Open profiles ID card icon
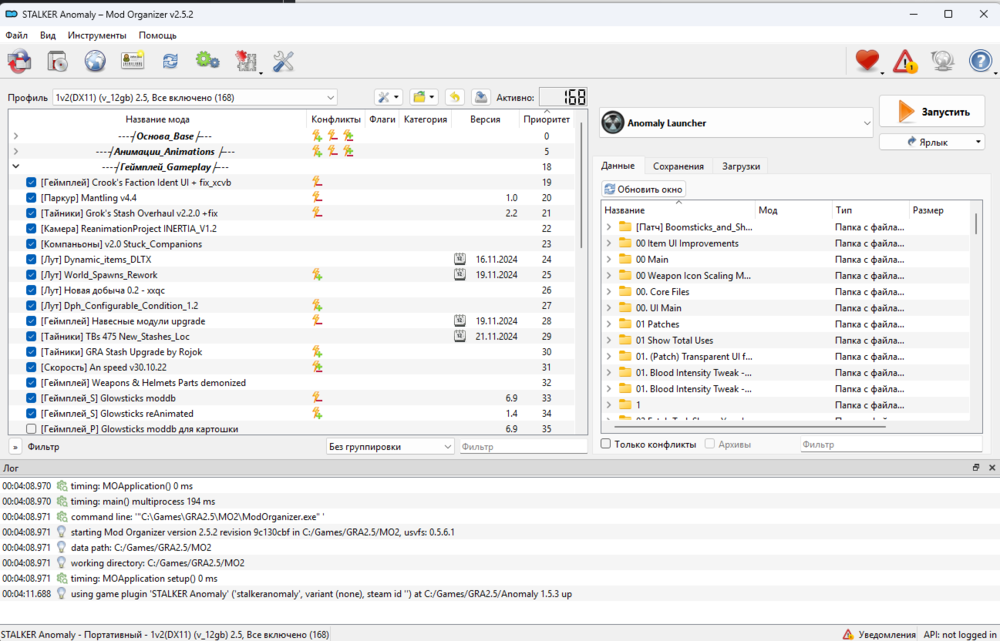Image resolution: width=1000 pixels, height=641 pixels. (x=133, y=61)
